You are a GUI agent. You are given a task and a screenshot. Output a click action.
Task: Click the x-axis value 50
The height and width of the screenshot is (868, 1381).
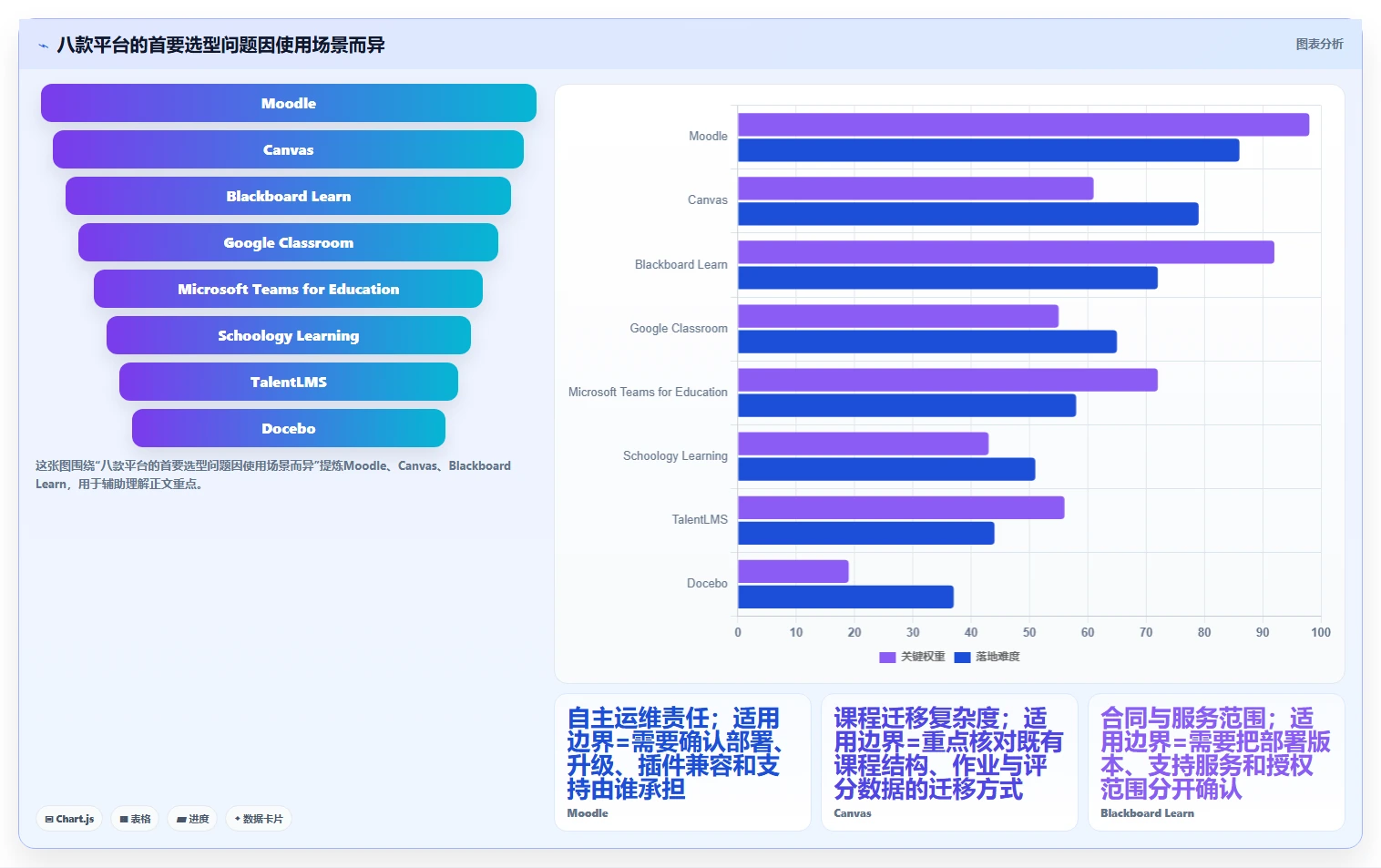pyautogui.click(x=1029, y=632)
